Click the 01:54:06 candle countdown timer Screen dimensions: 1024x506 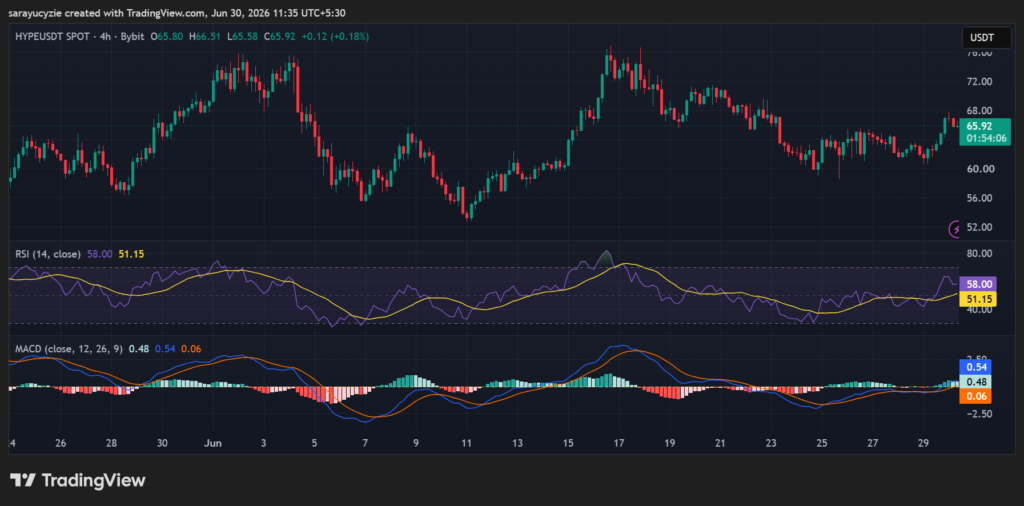click(x=985, y=138)
